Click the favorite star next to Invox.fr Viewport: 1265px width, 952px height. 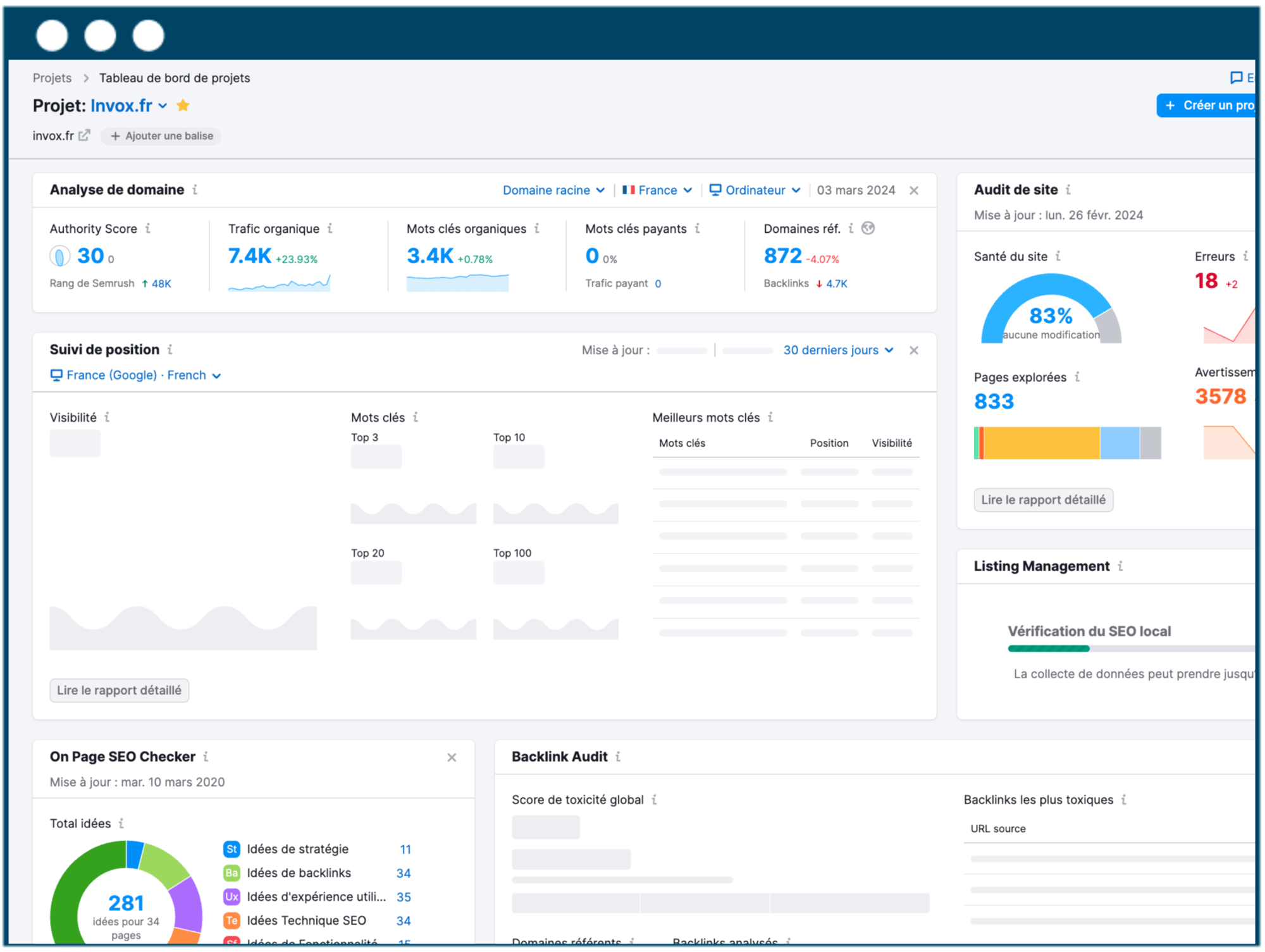click(x=183, y=106)
